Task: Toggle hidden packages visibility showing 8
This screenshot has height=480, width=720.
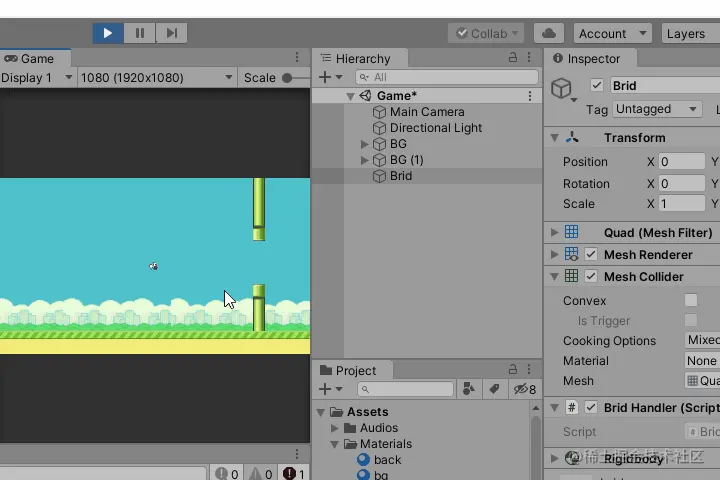Action: 524,389
